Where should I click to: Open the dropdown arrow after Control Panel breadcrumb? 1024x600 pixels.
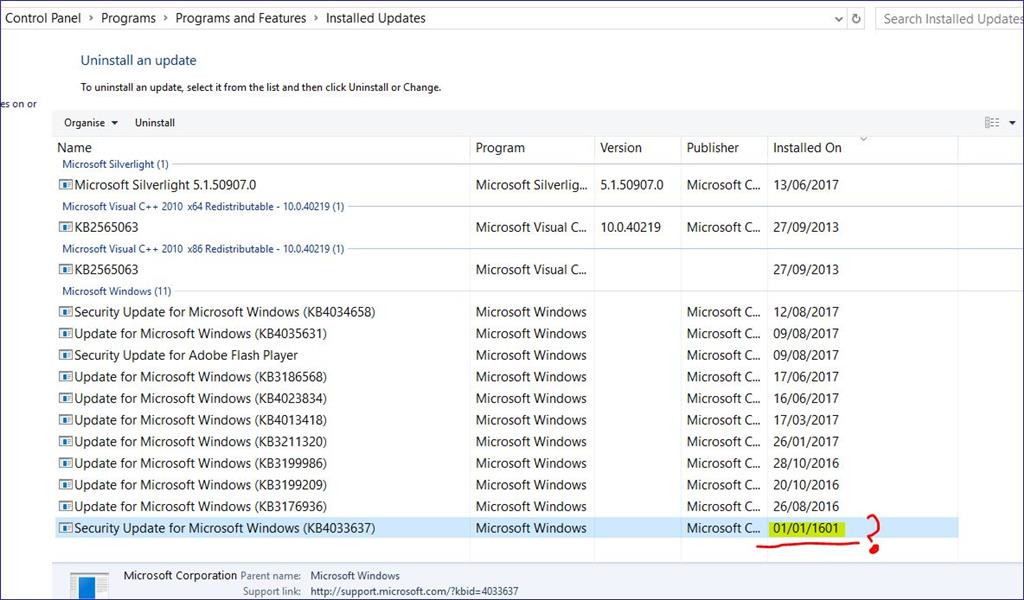click(91, 18)
